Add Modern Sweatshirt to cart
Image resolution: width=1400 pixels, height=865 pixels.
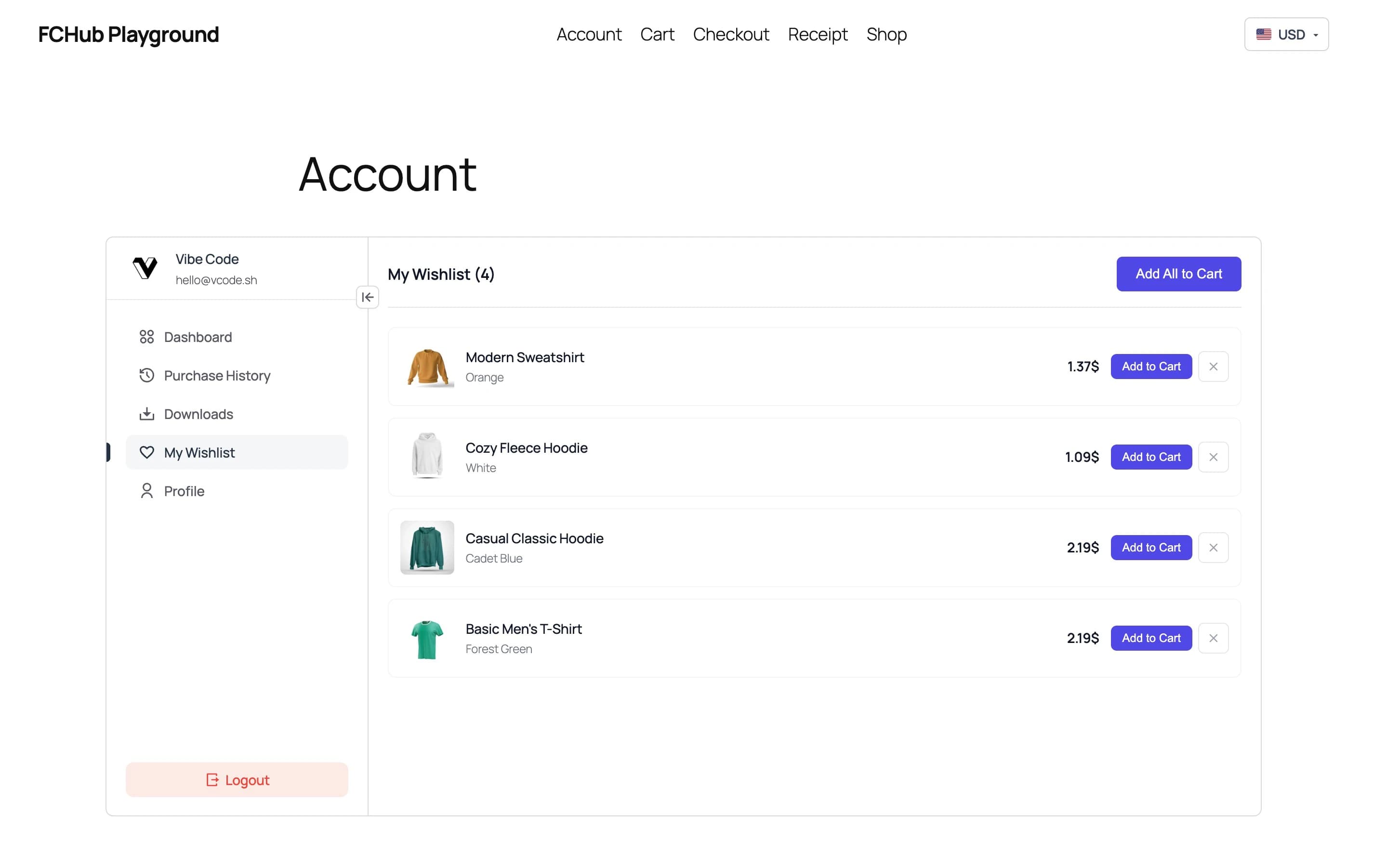[1150, 366]
